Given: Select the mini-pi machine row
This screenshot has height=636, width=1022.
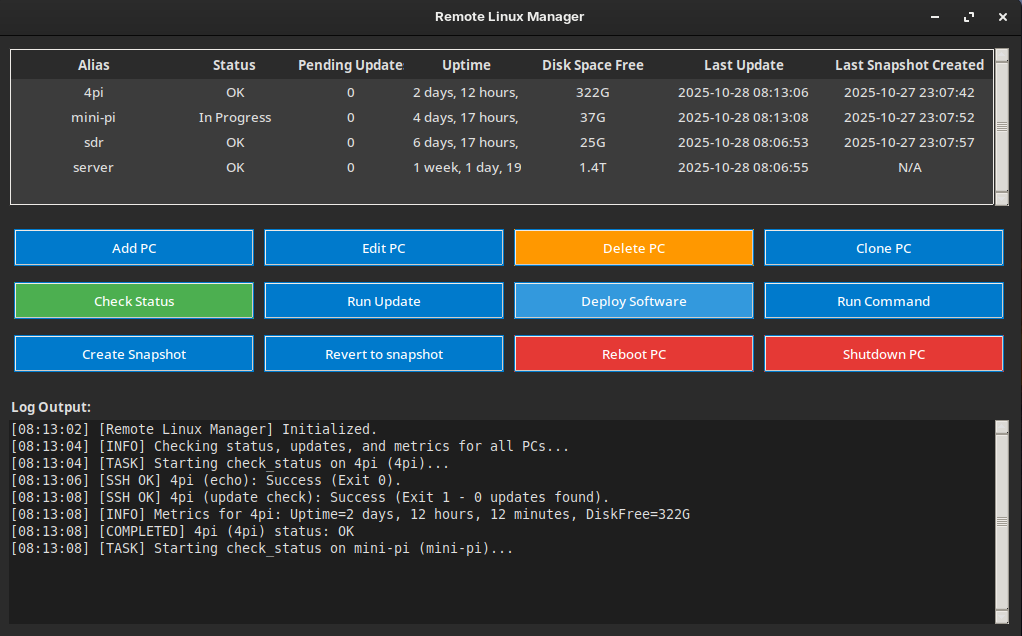Looking at the screenshot, I should pos(94,117).
